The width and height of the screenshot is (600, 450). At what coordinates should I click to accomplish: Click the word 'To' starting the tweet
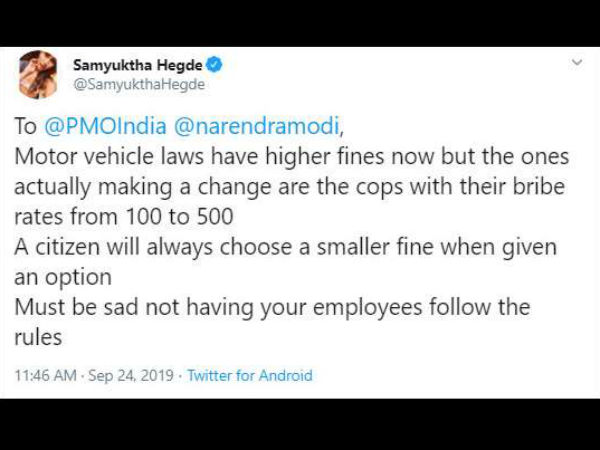point(26,126)
